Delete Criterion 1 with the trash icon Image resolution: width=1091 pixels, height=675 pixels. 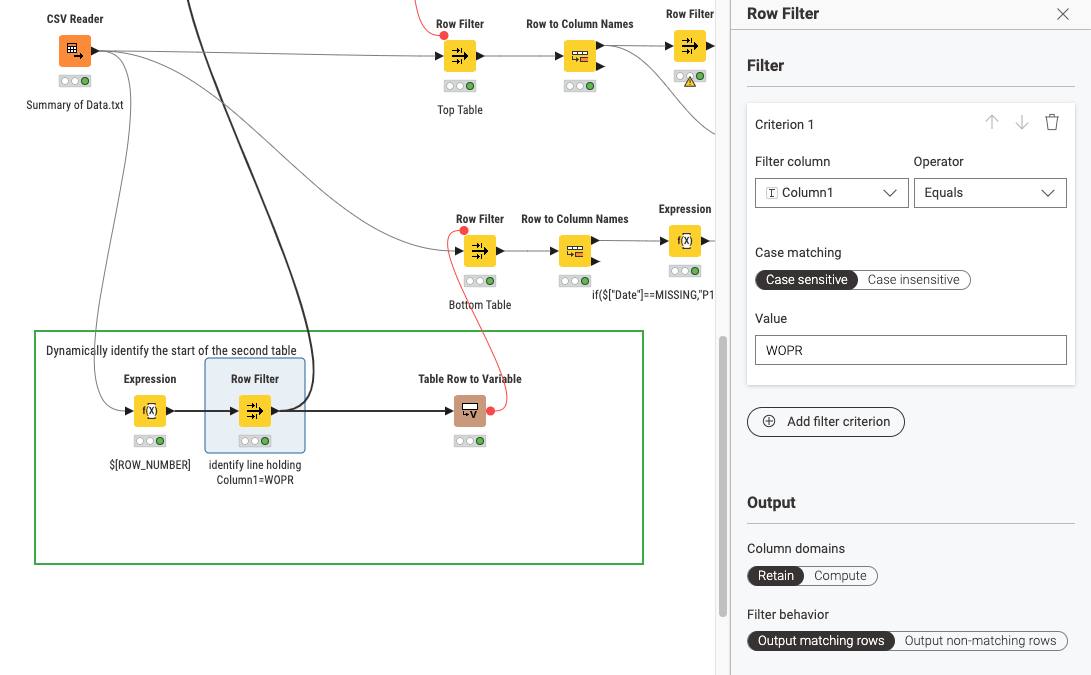point(1052,123)
